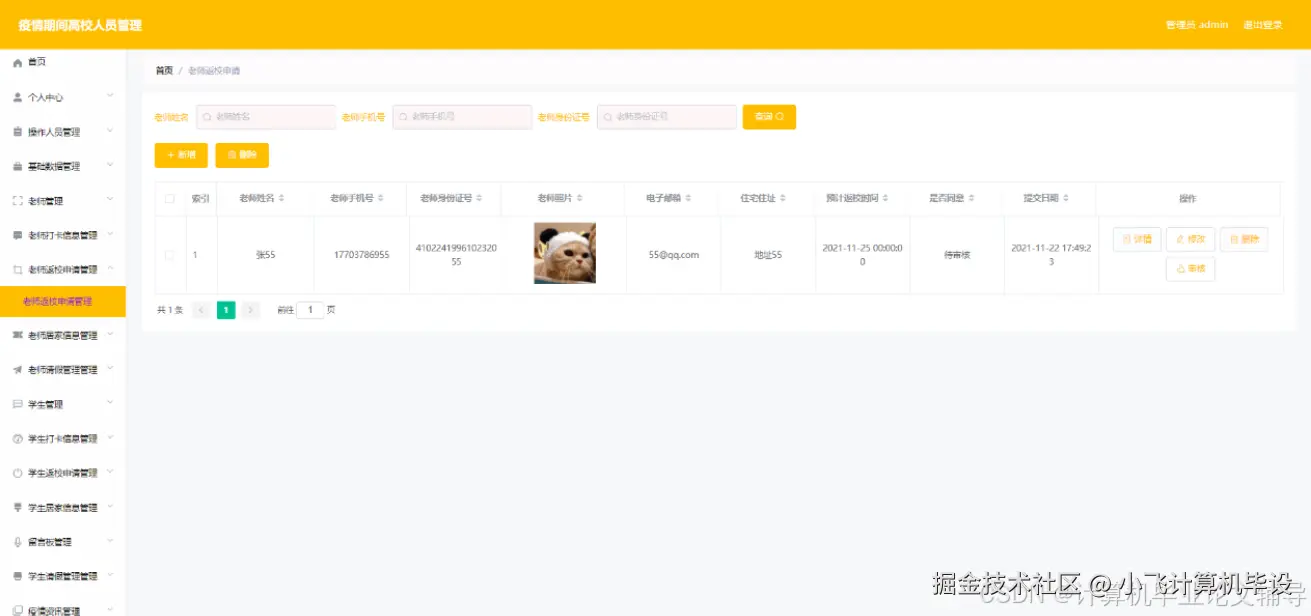
Task: Click 首页 in the breadcrumb
Action: pos(164,71)
